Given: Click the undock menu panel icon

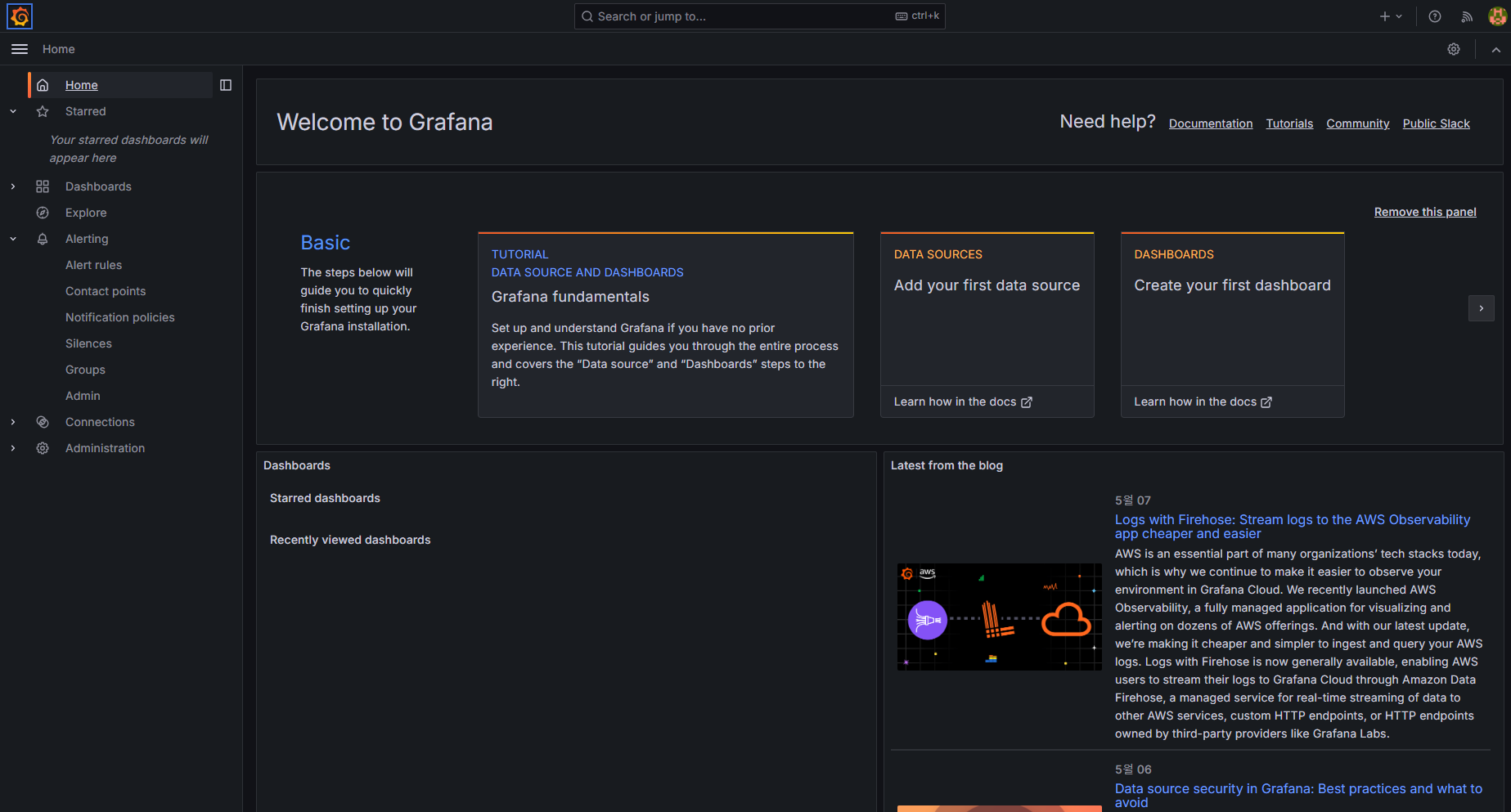Looking at the screenshot, I should 226,85.
